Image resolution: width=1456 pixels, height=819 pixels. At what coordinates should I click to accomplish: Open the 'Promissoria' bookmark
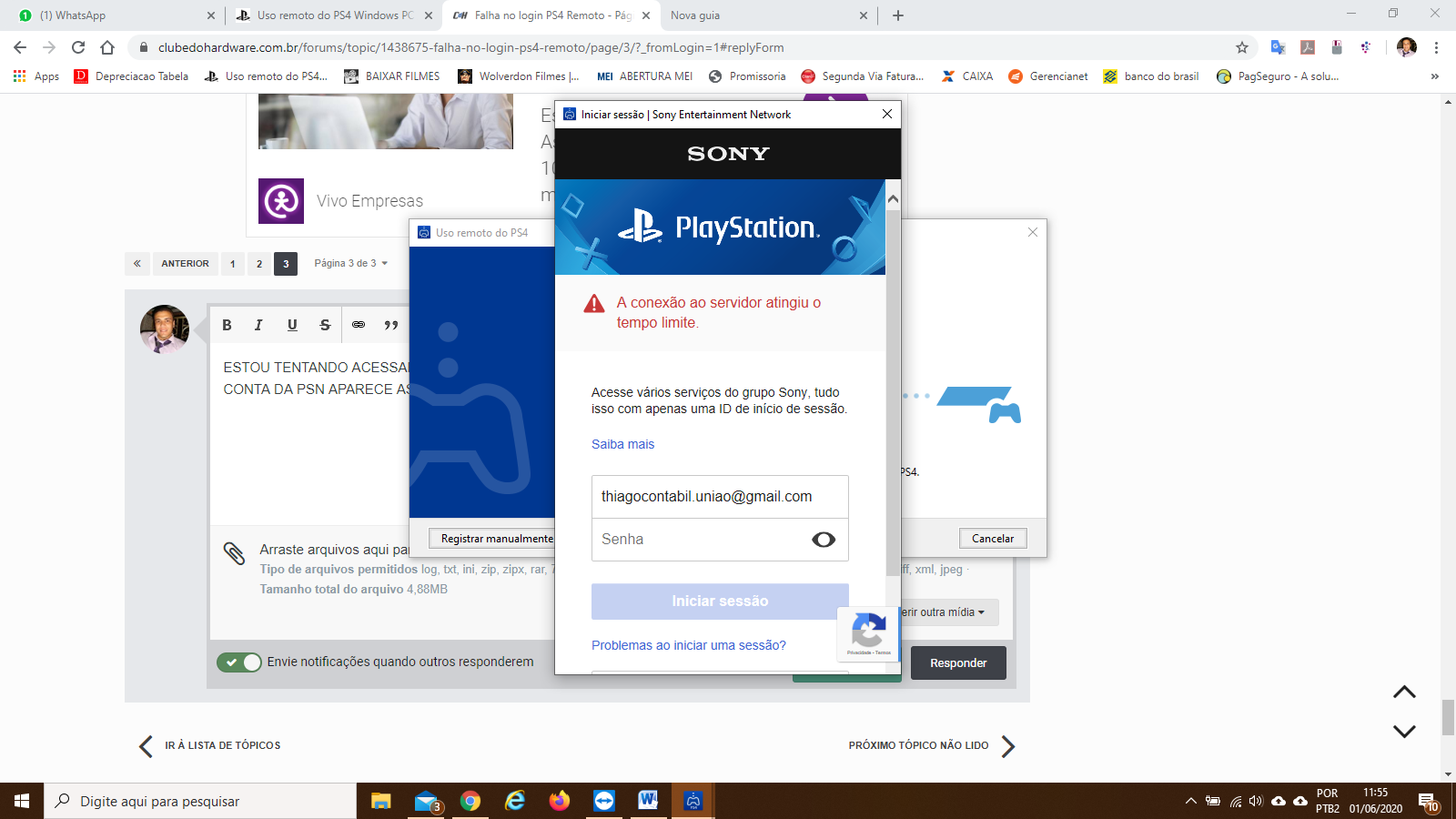747,76
